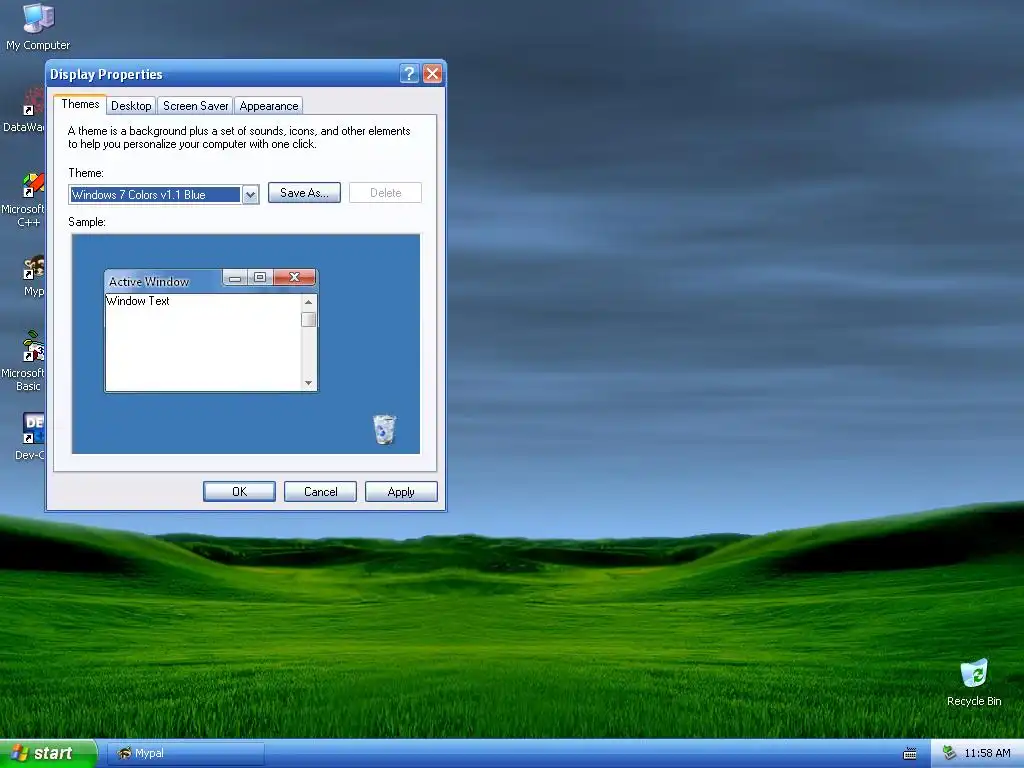
Task: Click the sample window close button
Action: [295, 278]
